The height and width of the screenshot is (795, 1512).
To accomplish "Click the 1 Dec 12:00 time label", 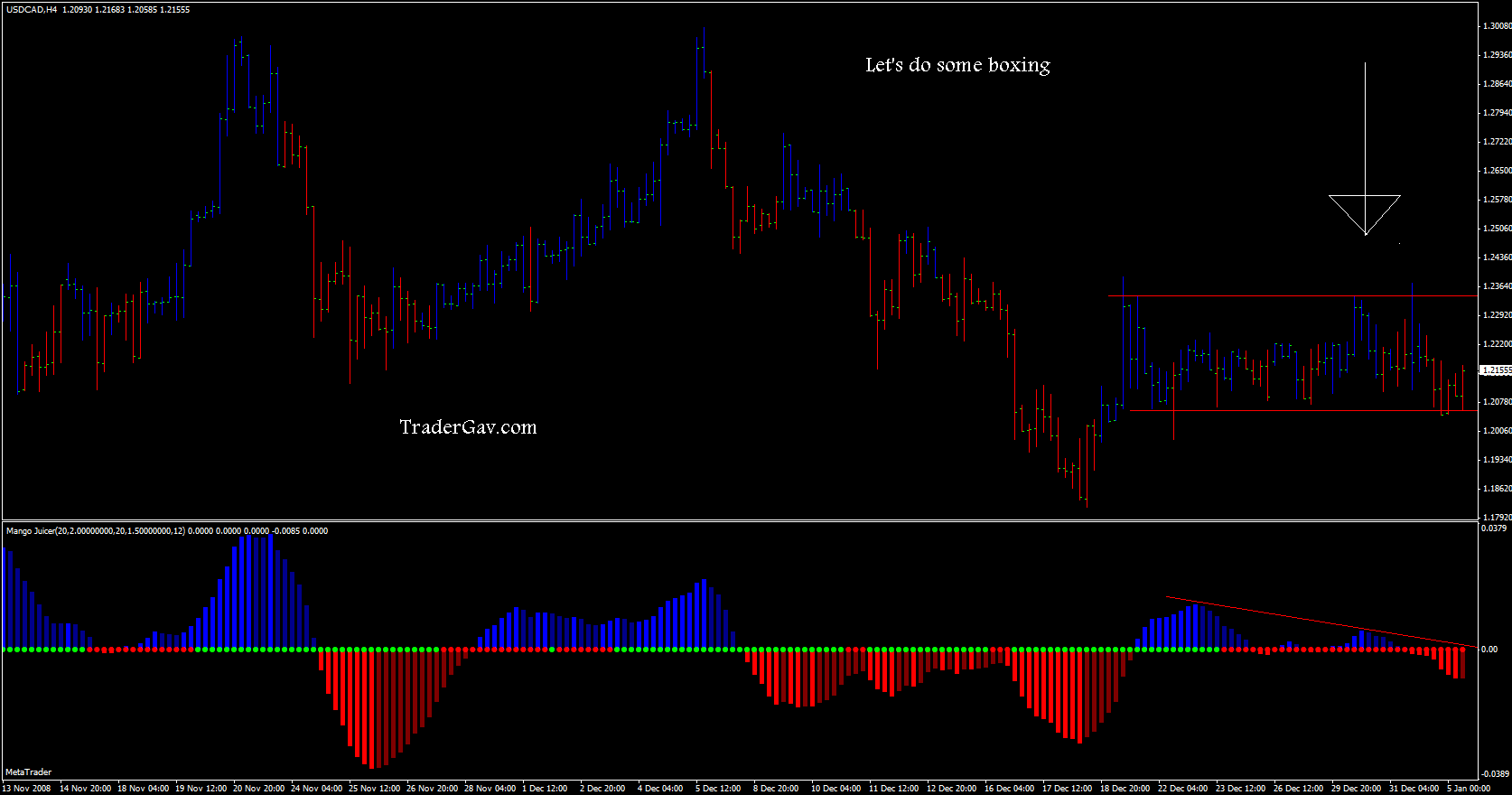I will [545, 789].
